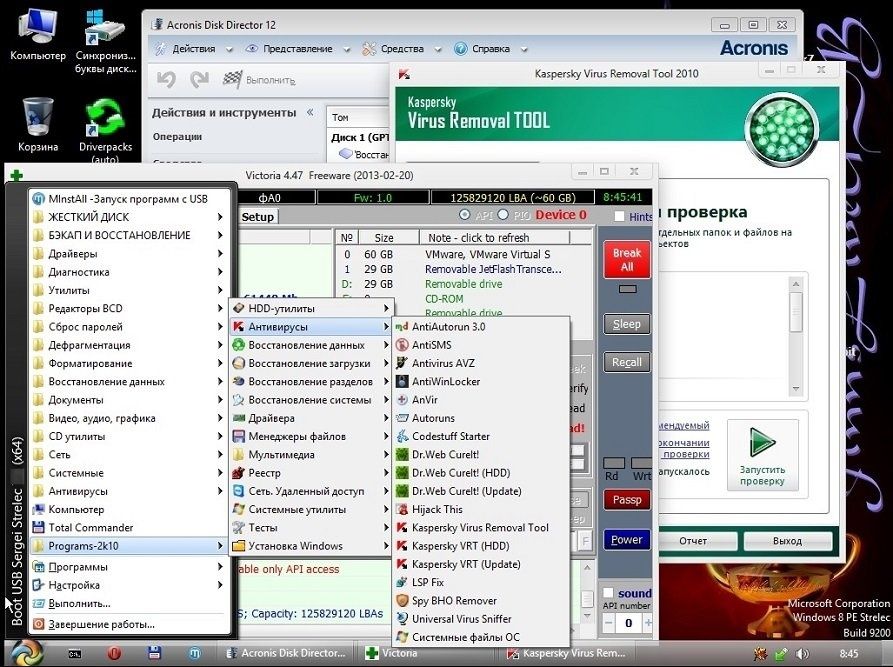893x667 pixels.
Task: Launch AntiAutorun 3.0 from menu
Action: (481, 327)
